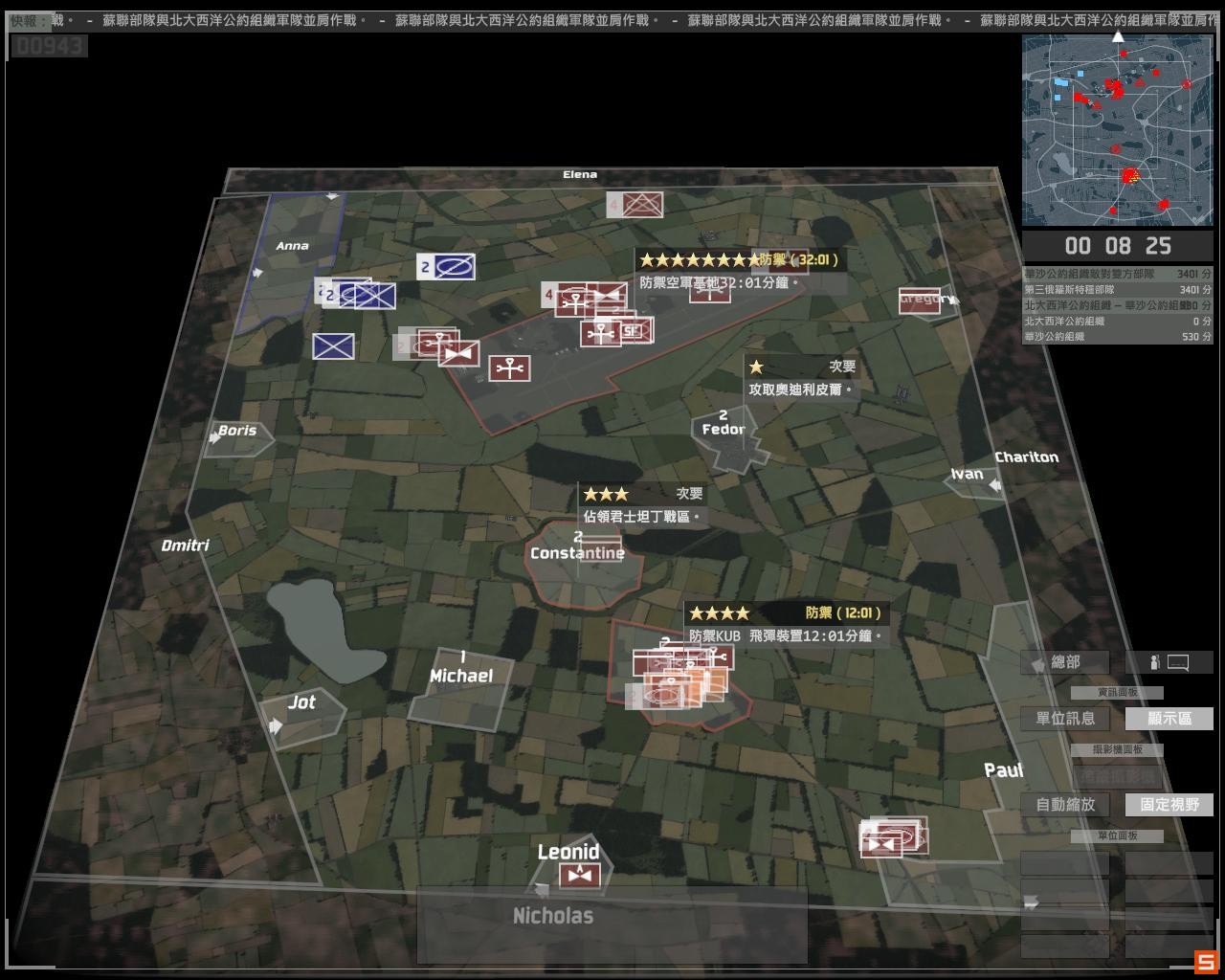Select the 防禦空軍基地 eight-star objective
Screen dimensions: 1225x980
741,272
